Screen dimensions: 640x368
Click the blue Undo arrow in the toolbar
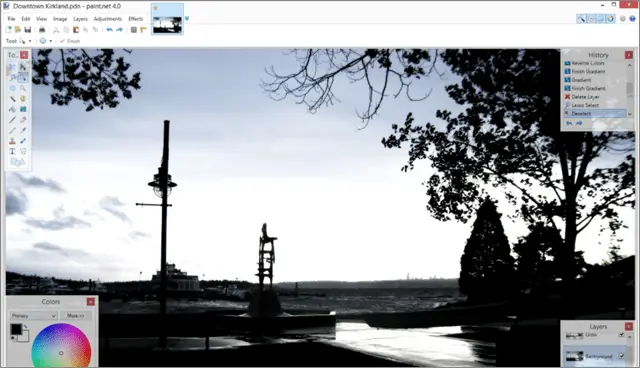(109, 30)
